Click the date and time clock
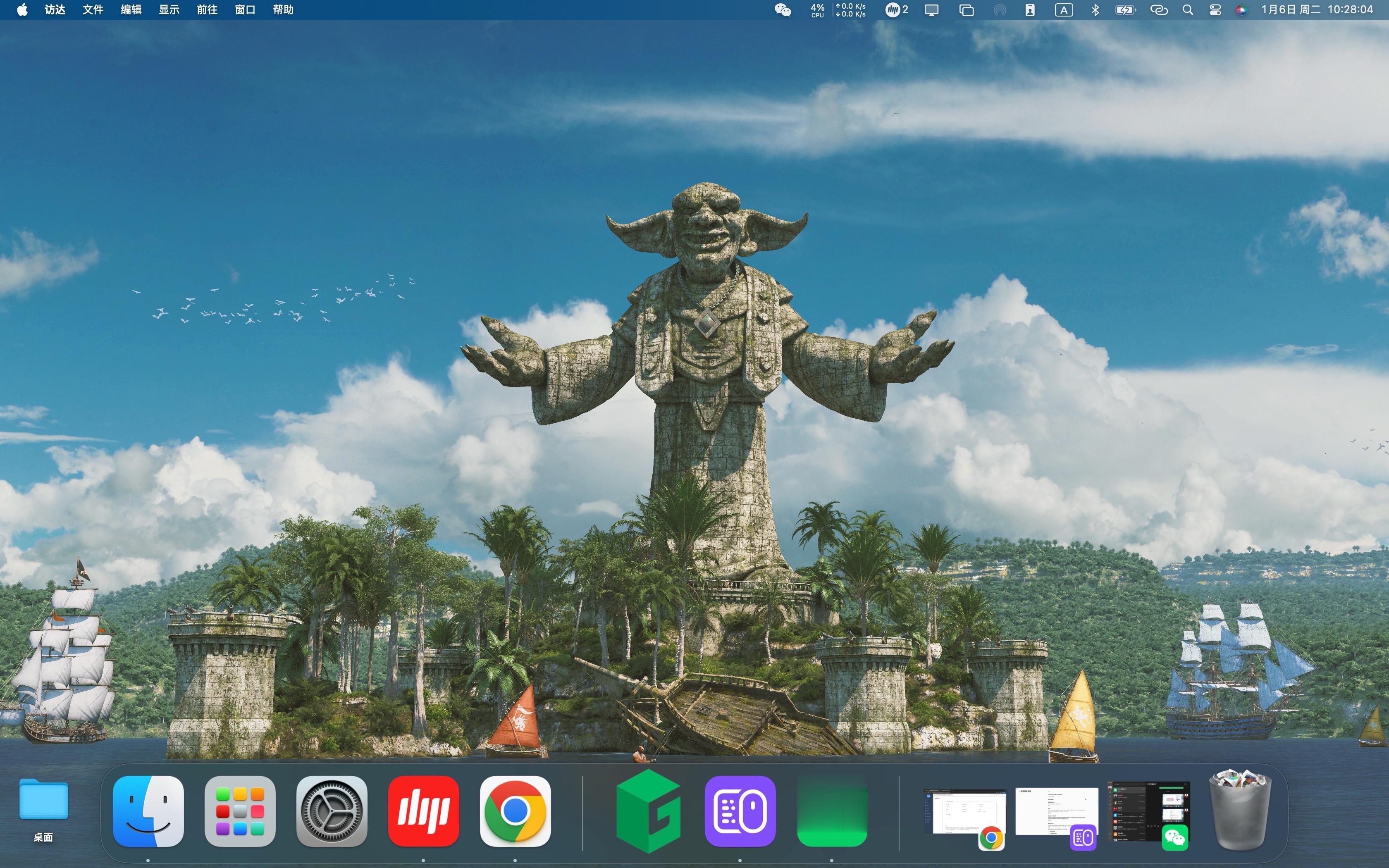This screenshot has width=1389, height=868. tap(1317, 10)
